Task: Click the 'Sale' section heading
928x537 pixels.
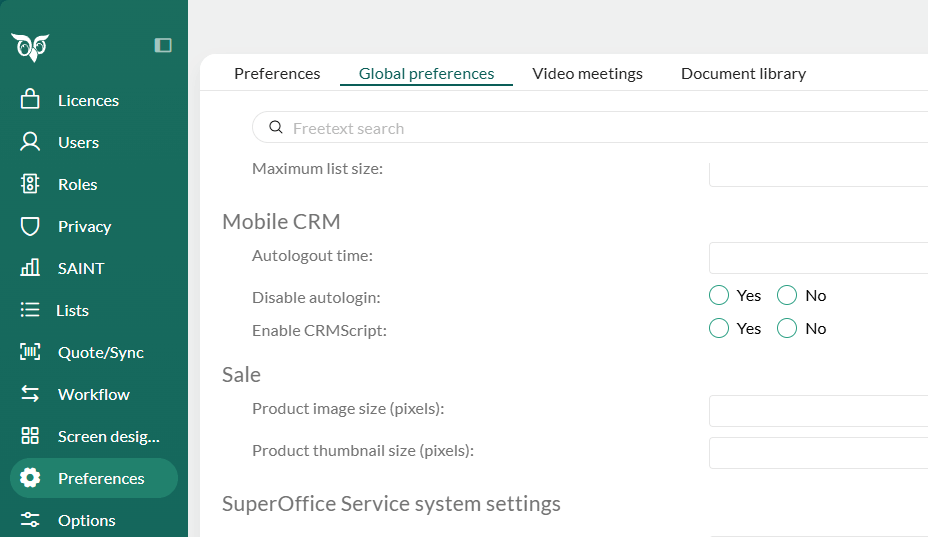Action: coord(241,375)
